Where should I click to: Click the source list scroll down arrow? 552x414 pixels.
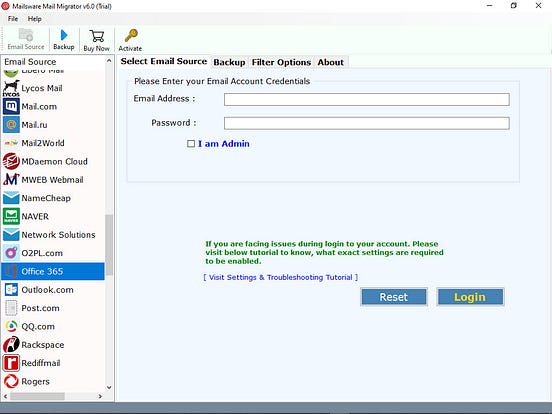point(109,387)
